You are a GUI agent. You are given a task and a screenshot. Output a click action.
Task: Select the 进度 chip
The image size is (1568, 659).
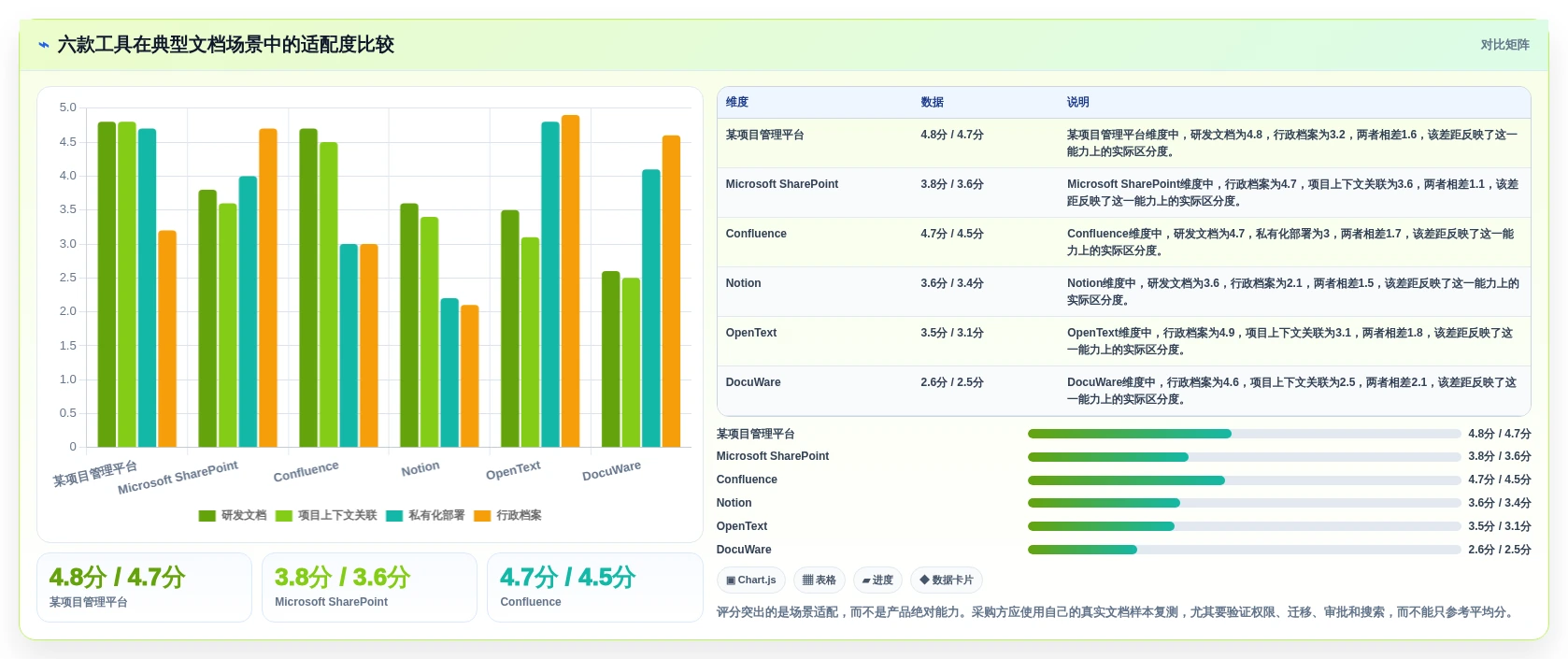pyautogui.click(x=877, y=580)
